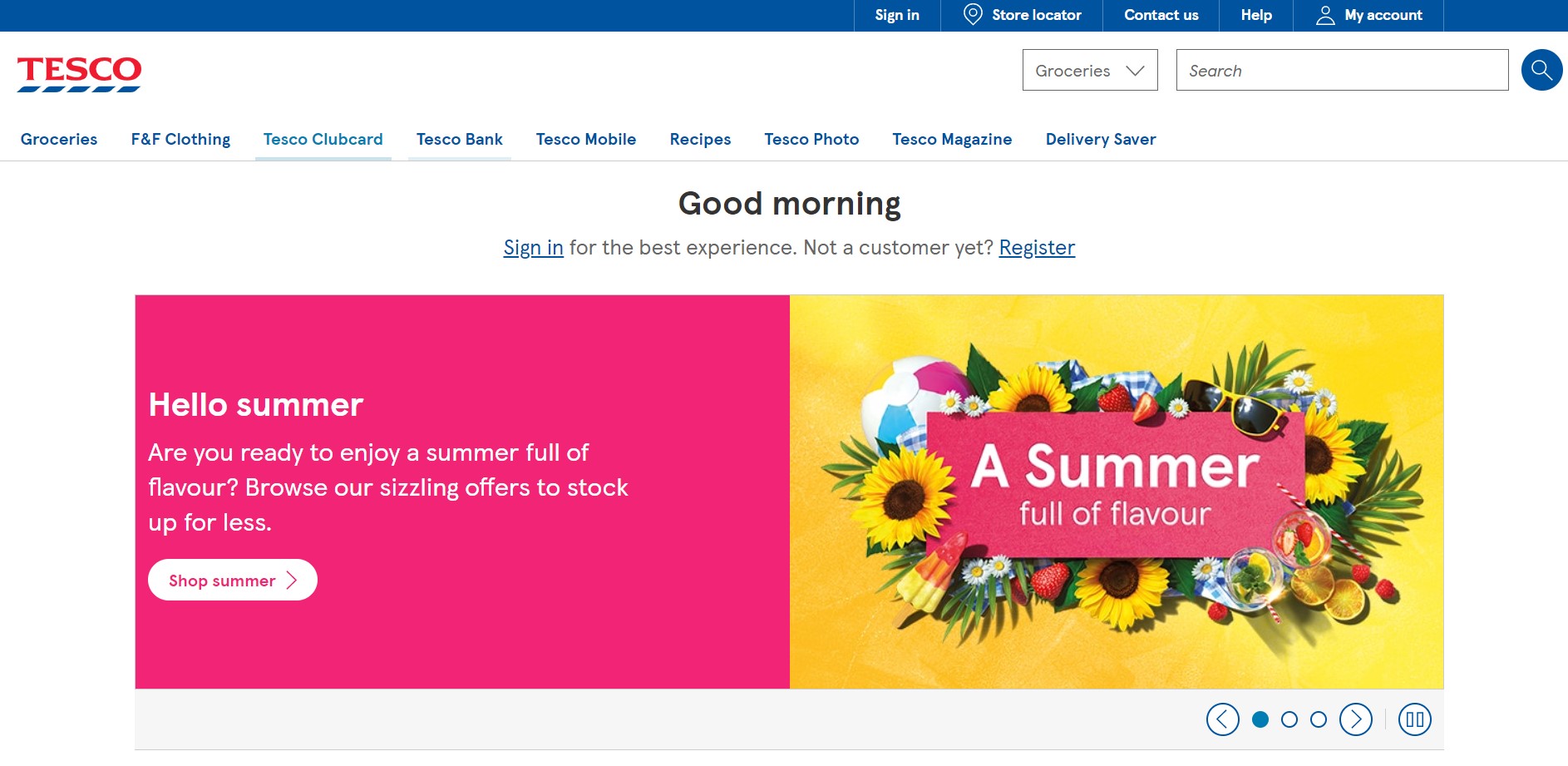This screenshot has height=766, width=1568.
Task: Open the Help page in top bar
Action: (x=1255, y=15)
